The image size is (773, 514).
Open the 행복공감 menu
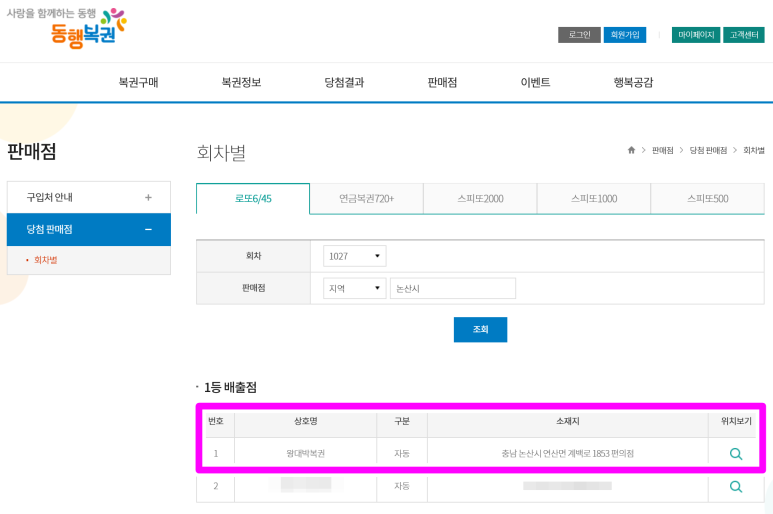click(633, 82)
